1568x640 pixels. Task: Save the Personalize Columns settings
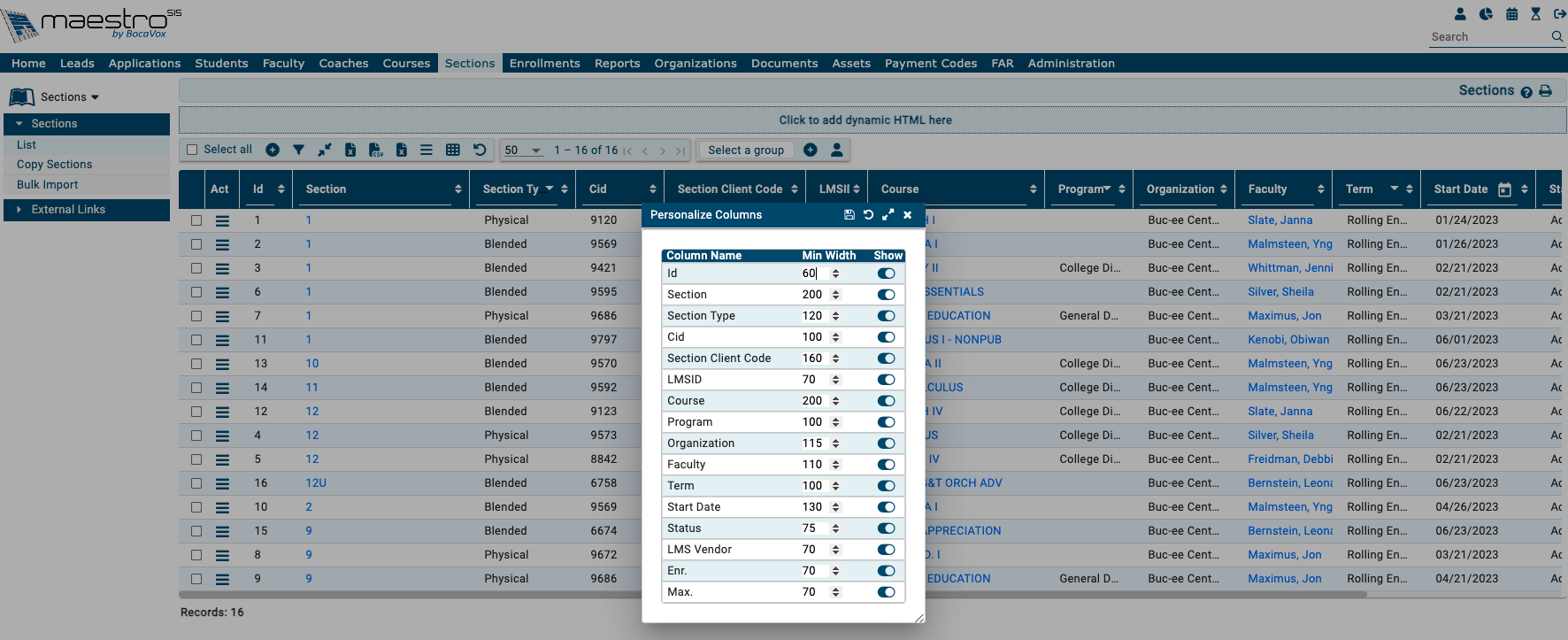click(849, 215)
